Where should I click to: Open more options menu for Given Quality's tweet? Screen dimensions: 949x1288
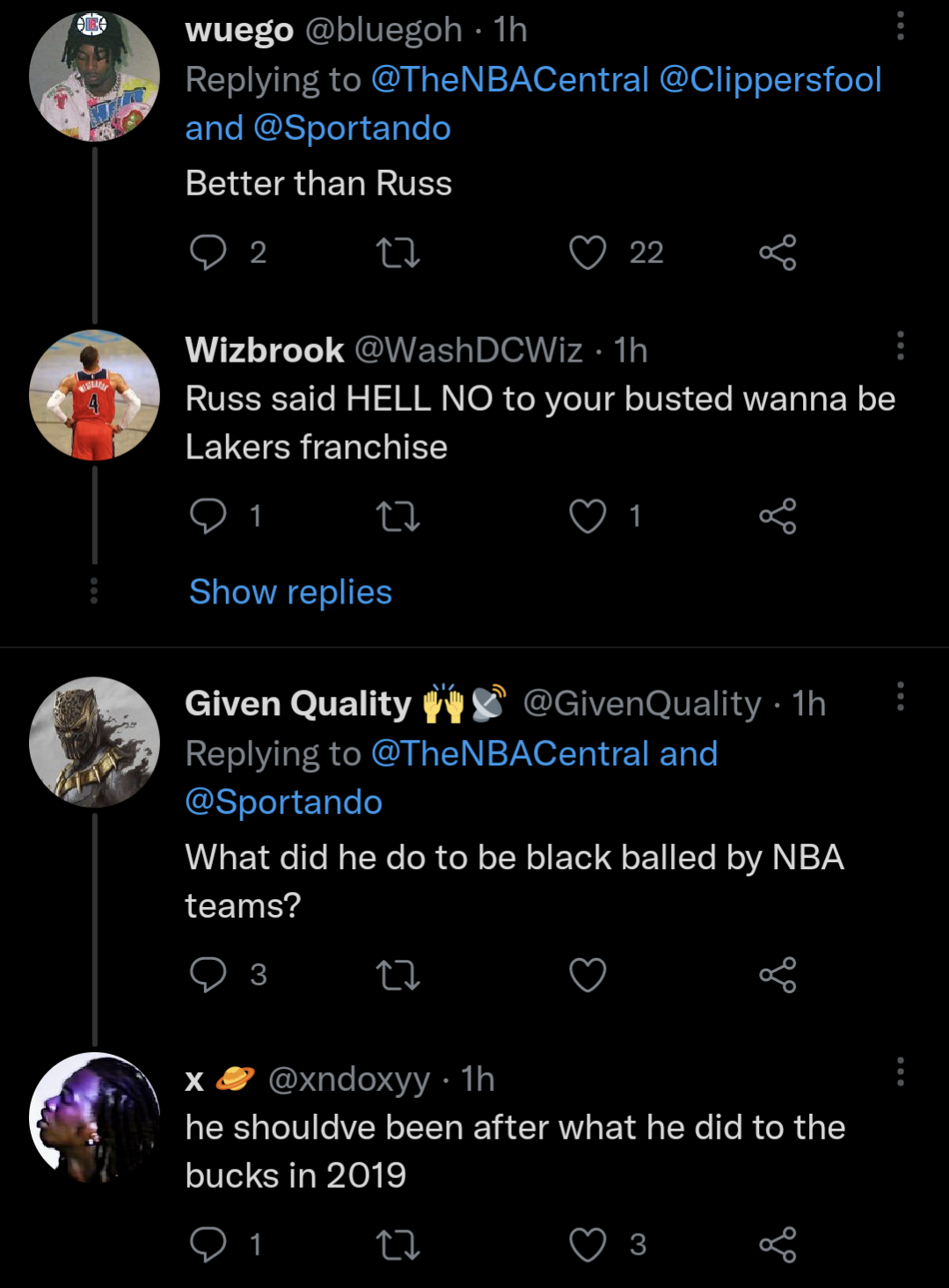pyautogui.click(x=899, y=695)
